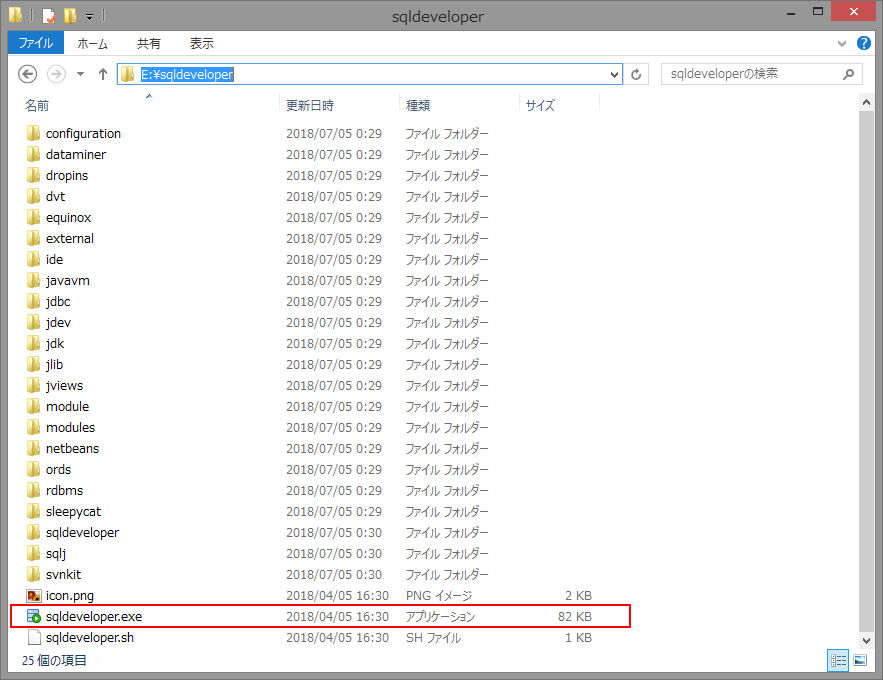
Task: Switch to large thumbnails view layout
Action: tap(860, 660)
